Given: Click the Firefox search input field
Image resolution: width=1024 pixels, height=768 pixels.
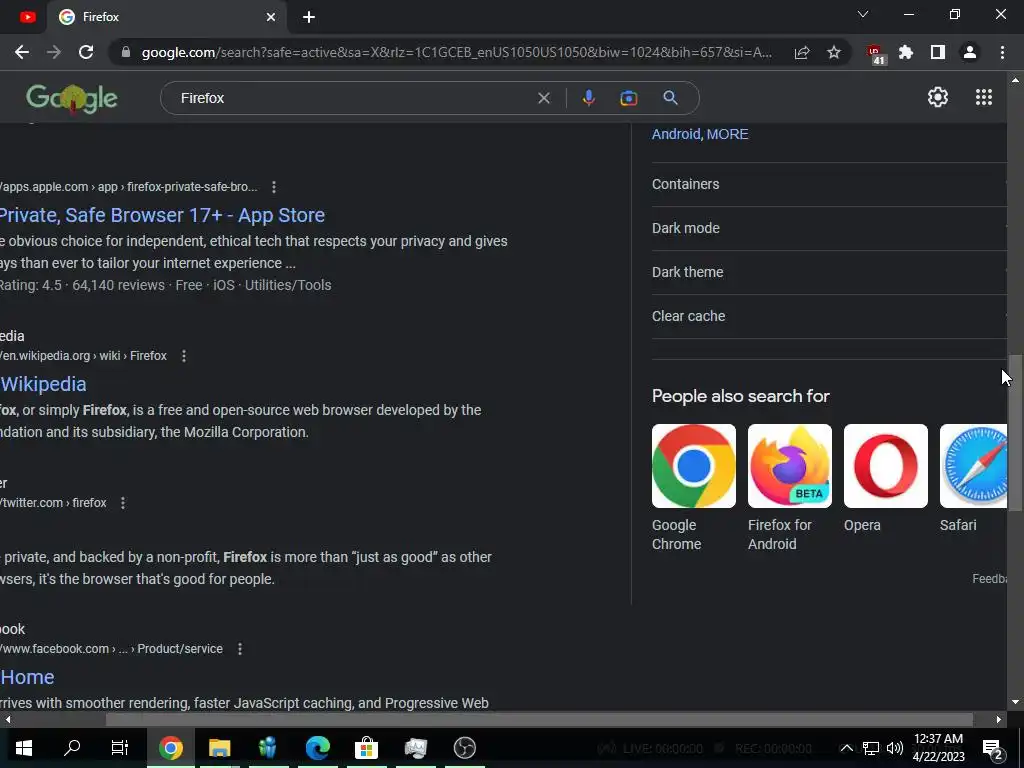Looking at the screenshot, I should click(353, 98).
